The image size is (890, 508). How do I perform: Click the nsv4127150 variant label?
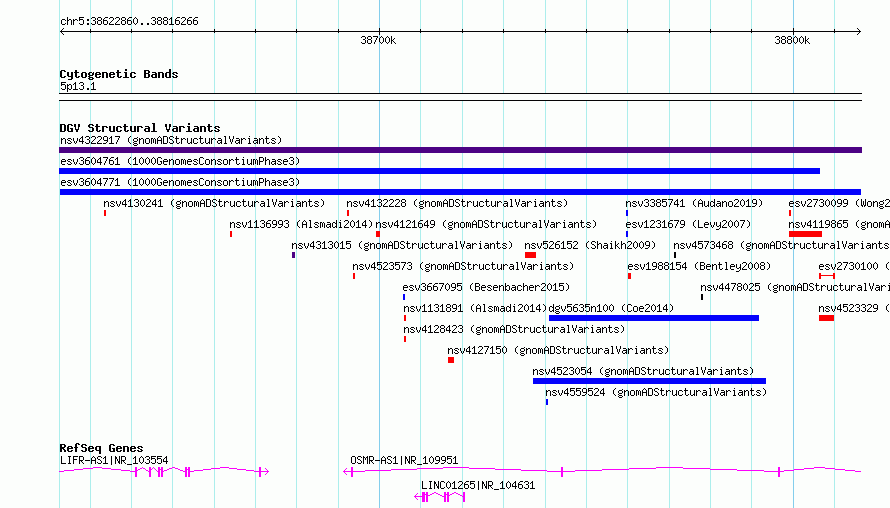coord(558,350)
